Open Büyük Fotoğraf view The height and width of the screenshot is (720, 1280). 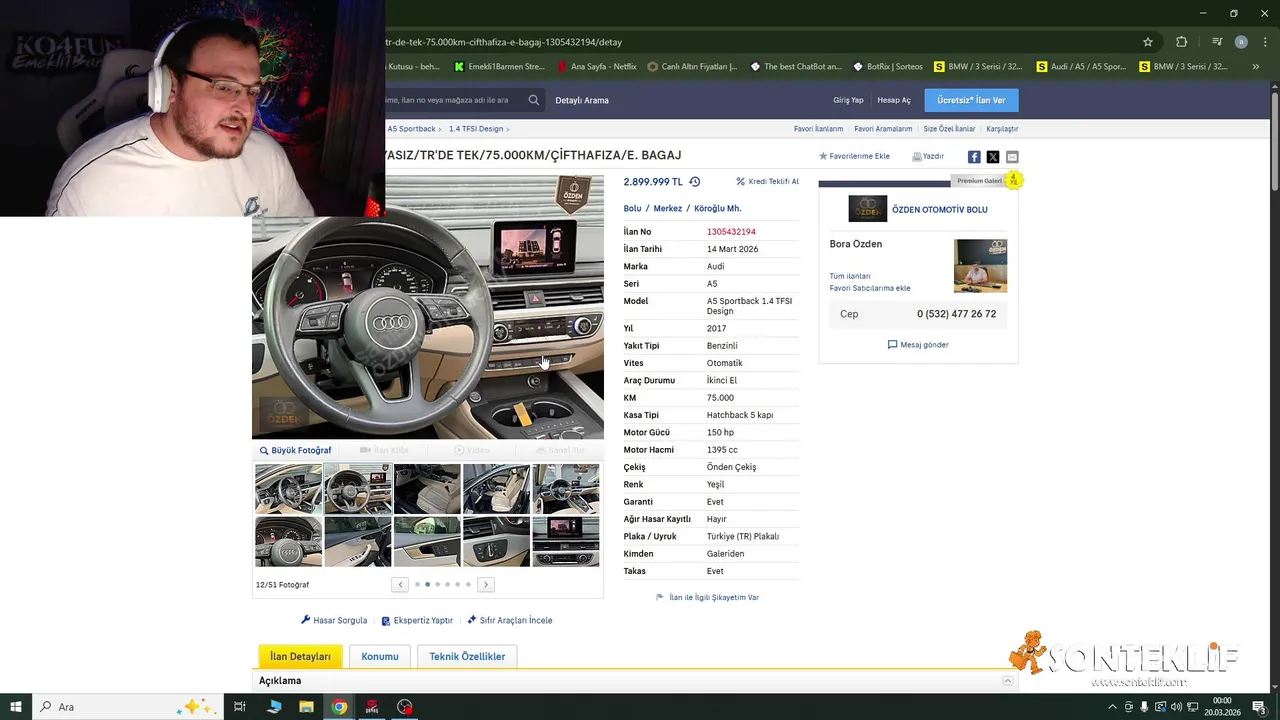point(295,450)
